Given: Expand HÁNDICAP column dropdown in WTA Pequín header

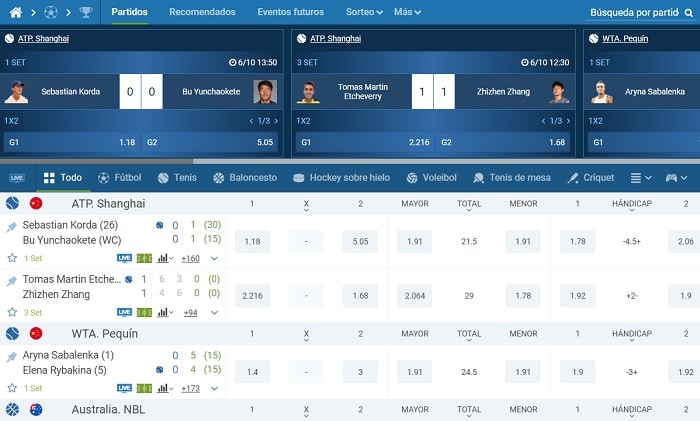Looking at the screenshot, I should tap(632, 335).
